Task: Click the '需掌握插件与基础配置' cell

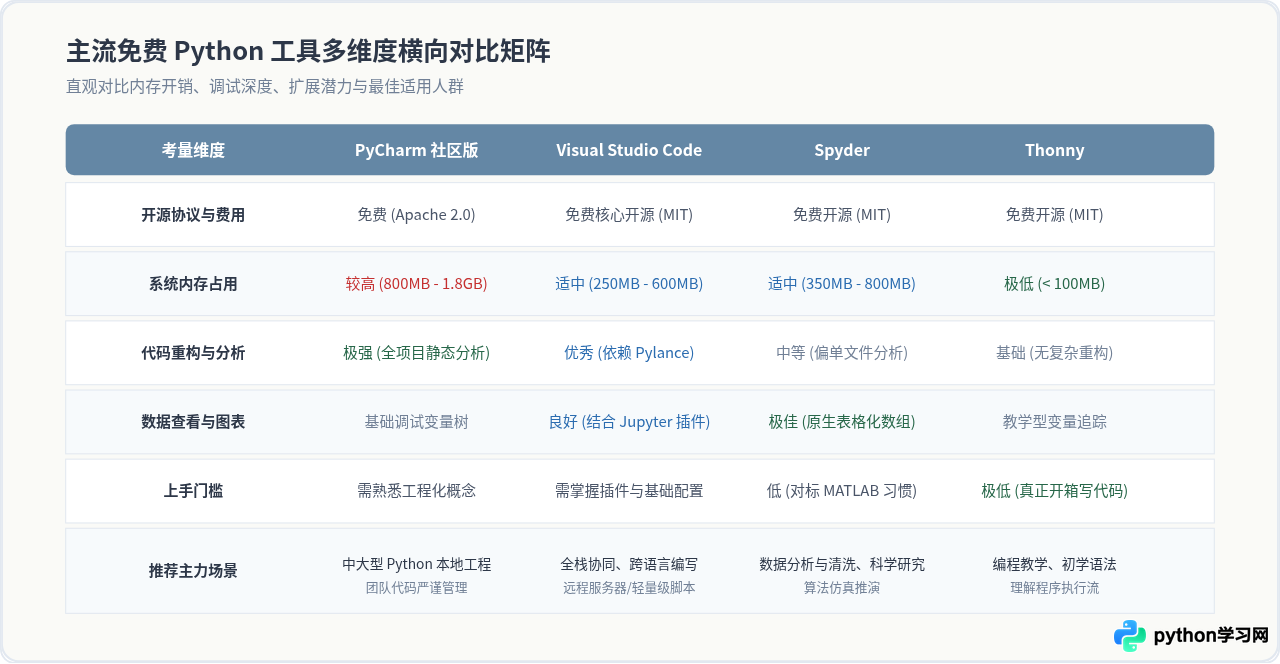Action: (x=629, y=491)
